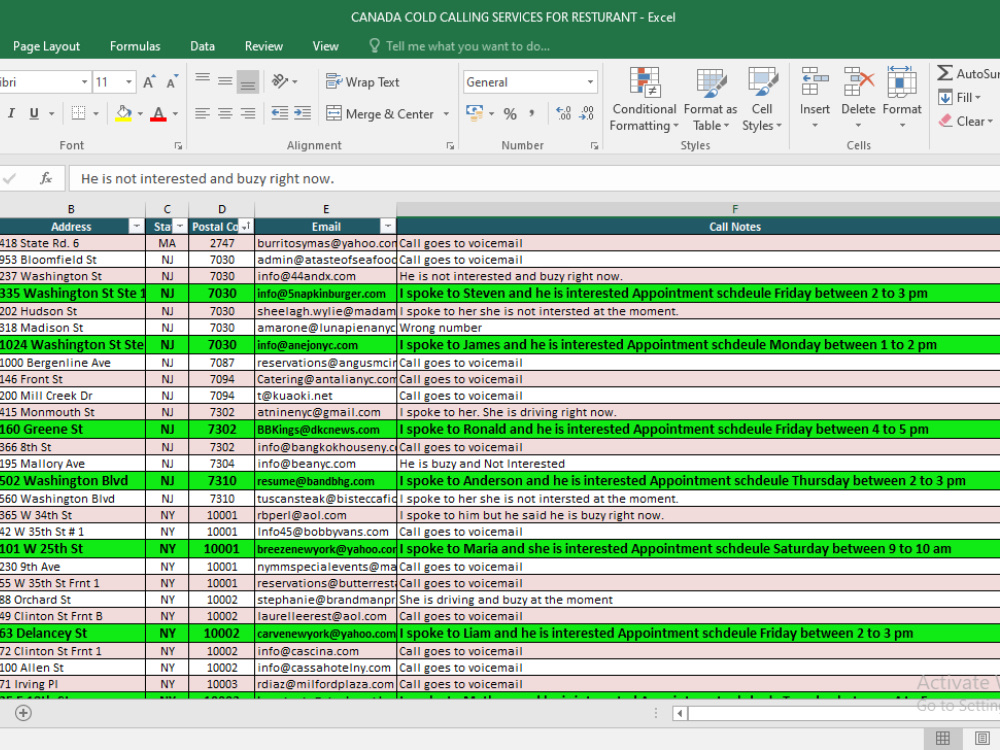Open Font dialog launcher
The image size is (1000, 750).
[x=178, y=146]
